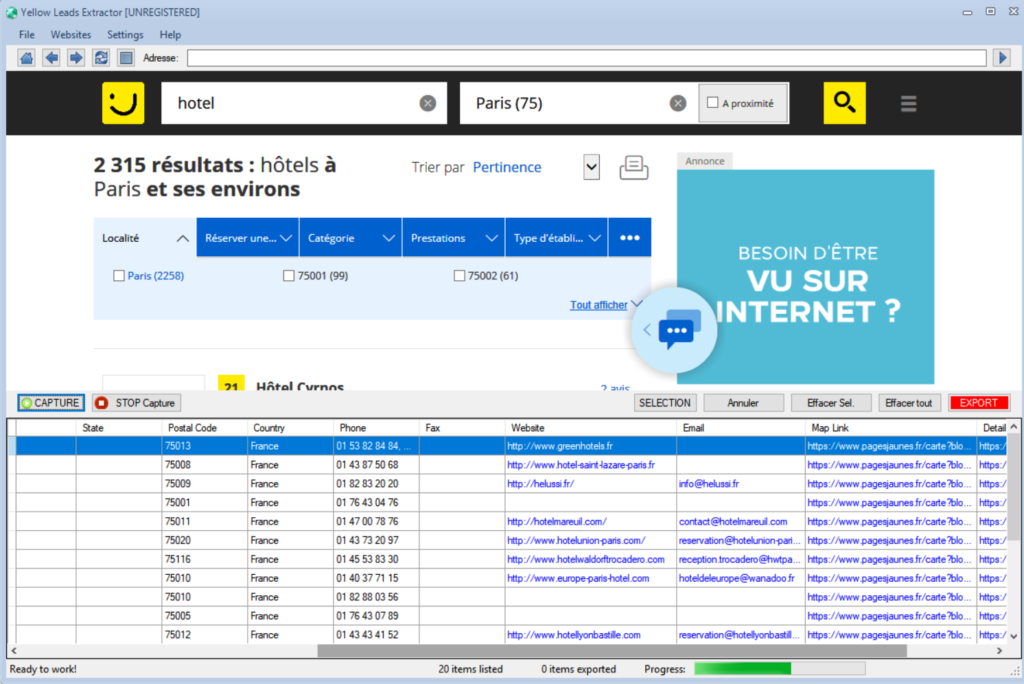Click the Yellow Leads Extractor title icon

click(11, 12)
